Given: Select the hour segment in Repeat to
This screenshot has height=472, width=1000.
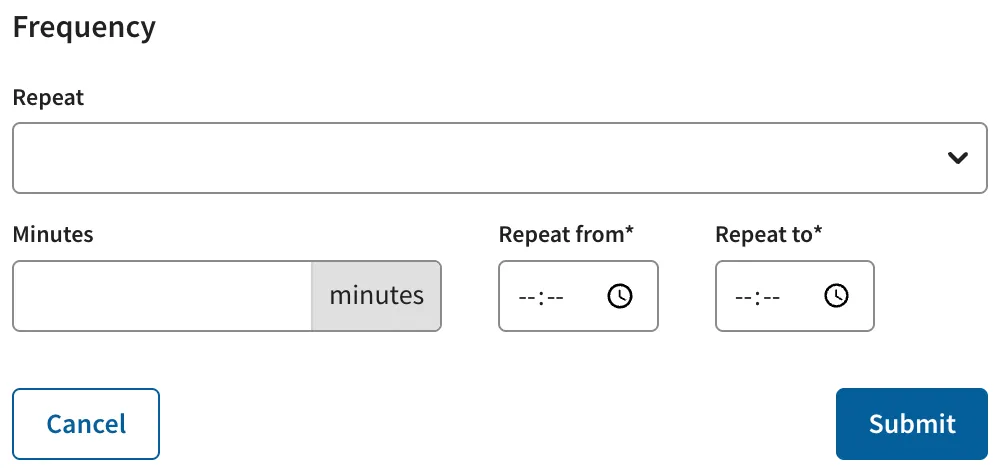Looking at the screenshot, I should point(744,297).
